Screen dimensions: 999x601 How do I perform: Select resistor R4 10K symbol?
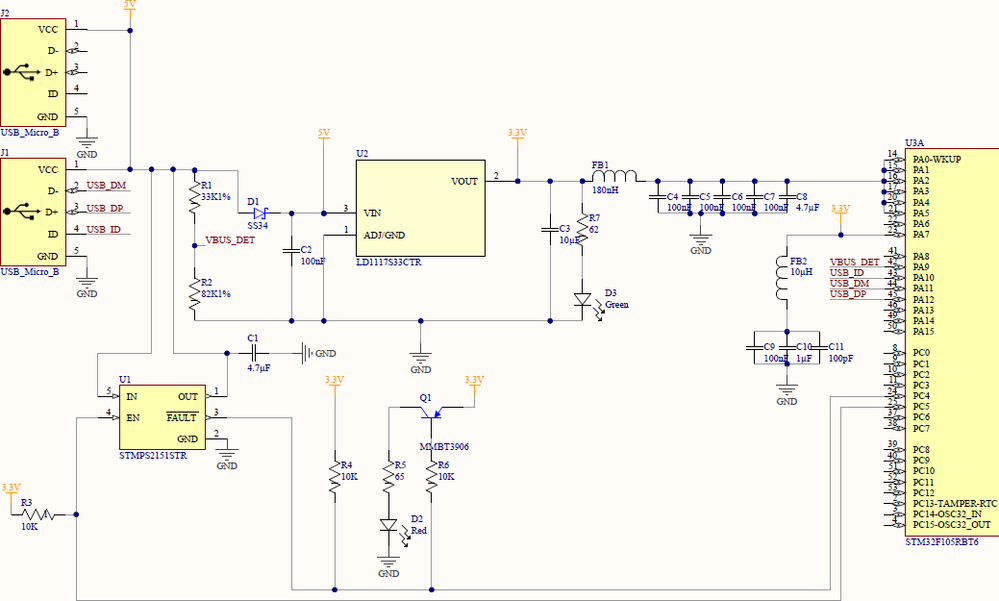335,477
